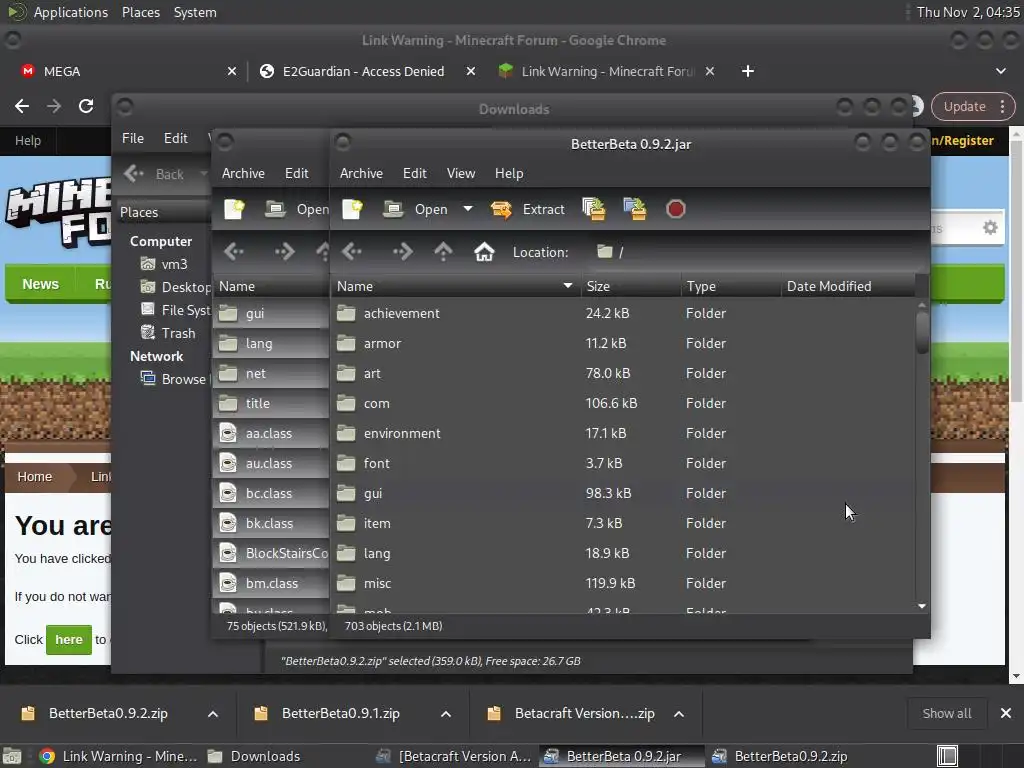1024x768 pixels.
Task: Select lang folder sized 18.9 kB
Action: coord(624,554)
